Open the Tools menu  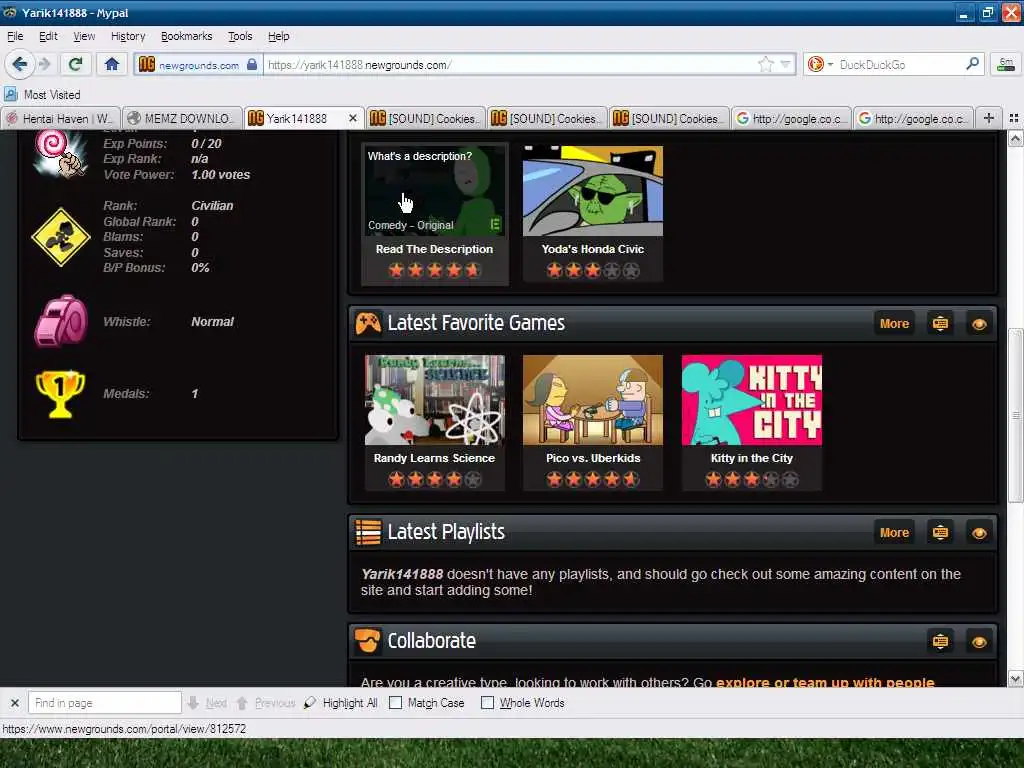pyautogui.click(x=240, y=37)
